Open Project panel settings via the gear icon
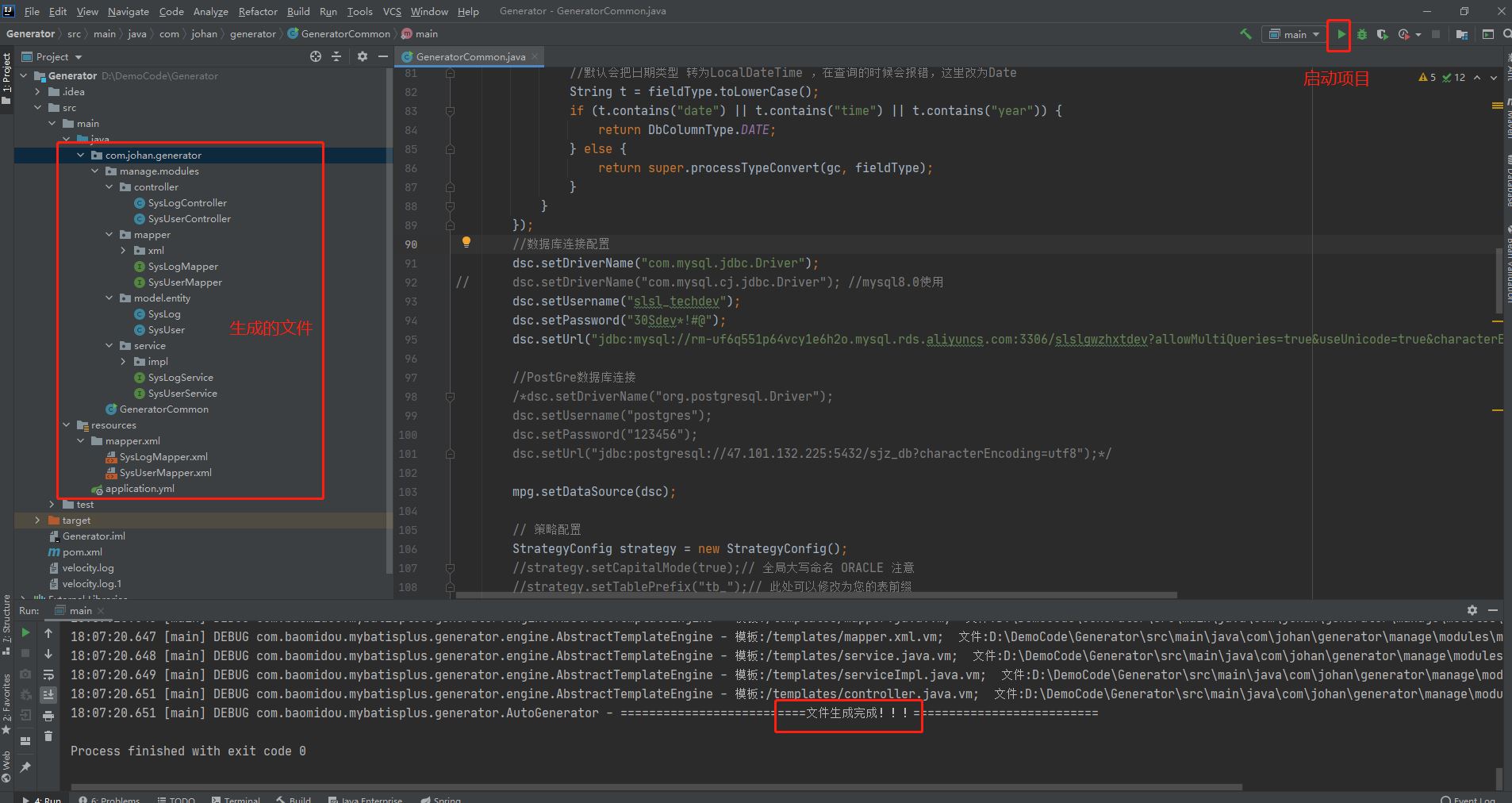Image resolution: width=1512 pixels, height=803 pixels. tap(363, 56)
